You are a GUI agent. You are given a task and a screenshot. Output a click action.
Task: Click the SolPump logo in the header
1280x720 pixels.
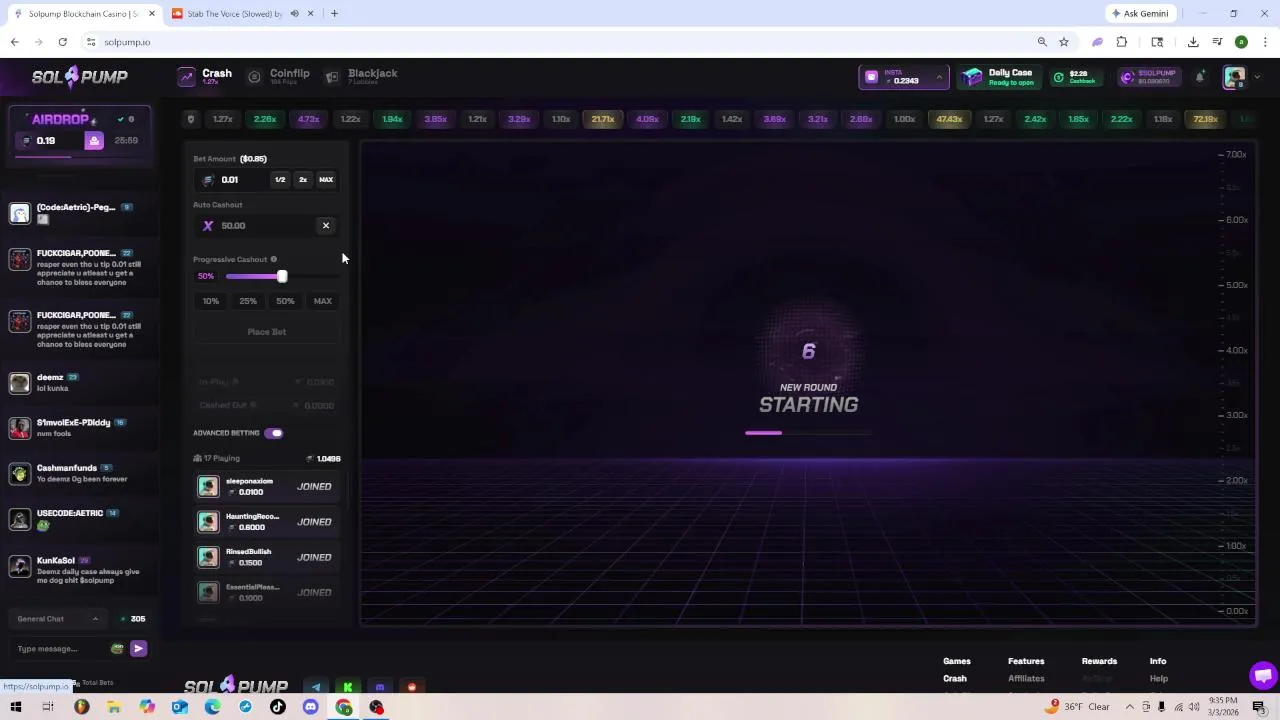79,77
